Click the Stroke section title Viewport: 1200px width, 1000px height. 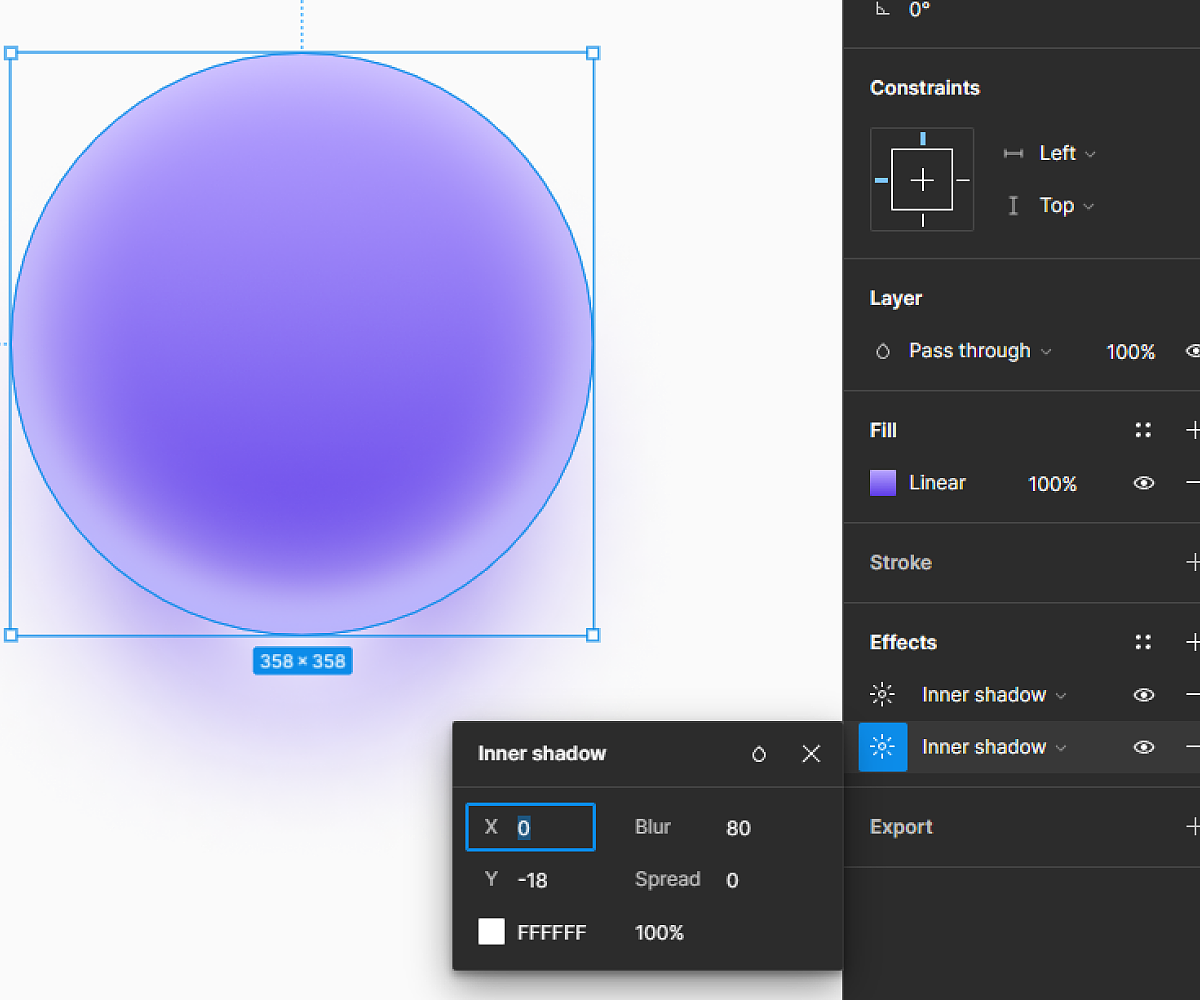pyautogui.click(x=901, y=562)
